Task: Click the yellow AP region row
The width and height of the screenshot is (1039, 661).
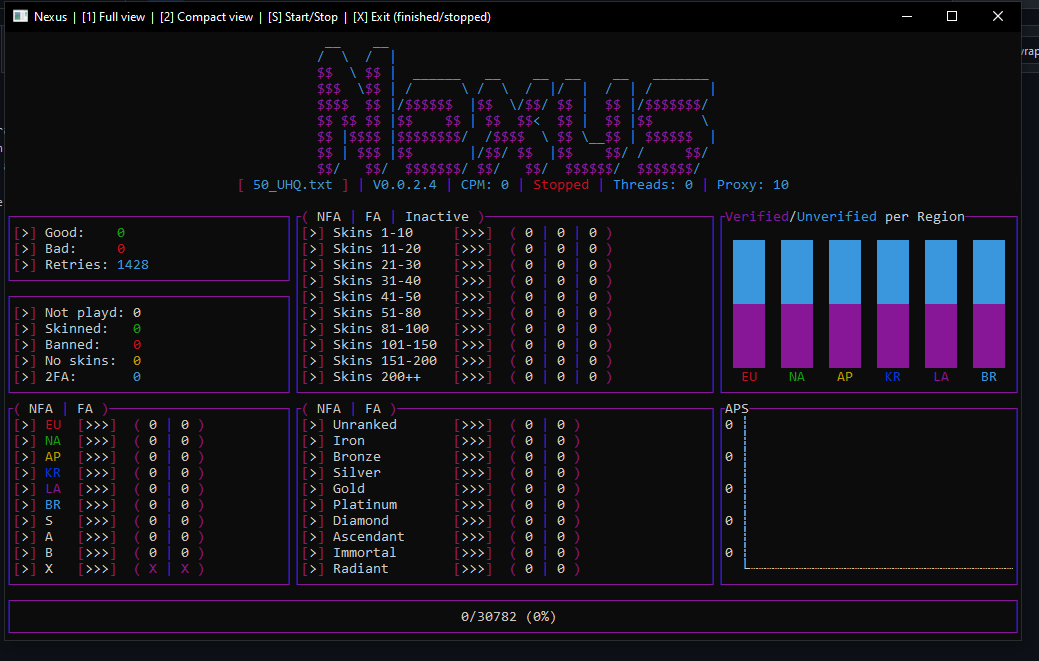Action: 109,456
